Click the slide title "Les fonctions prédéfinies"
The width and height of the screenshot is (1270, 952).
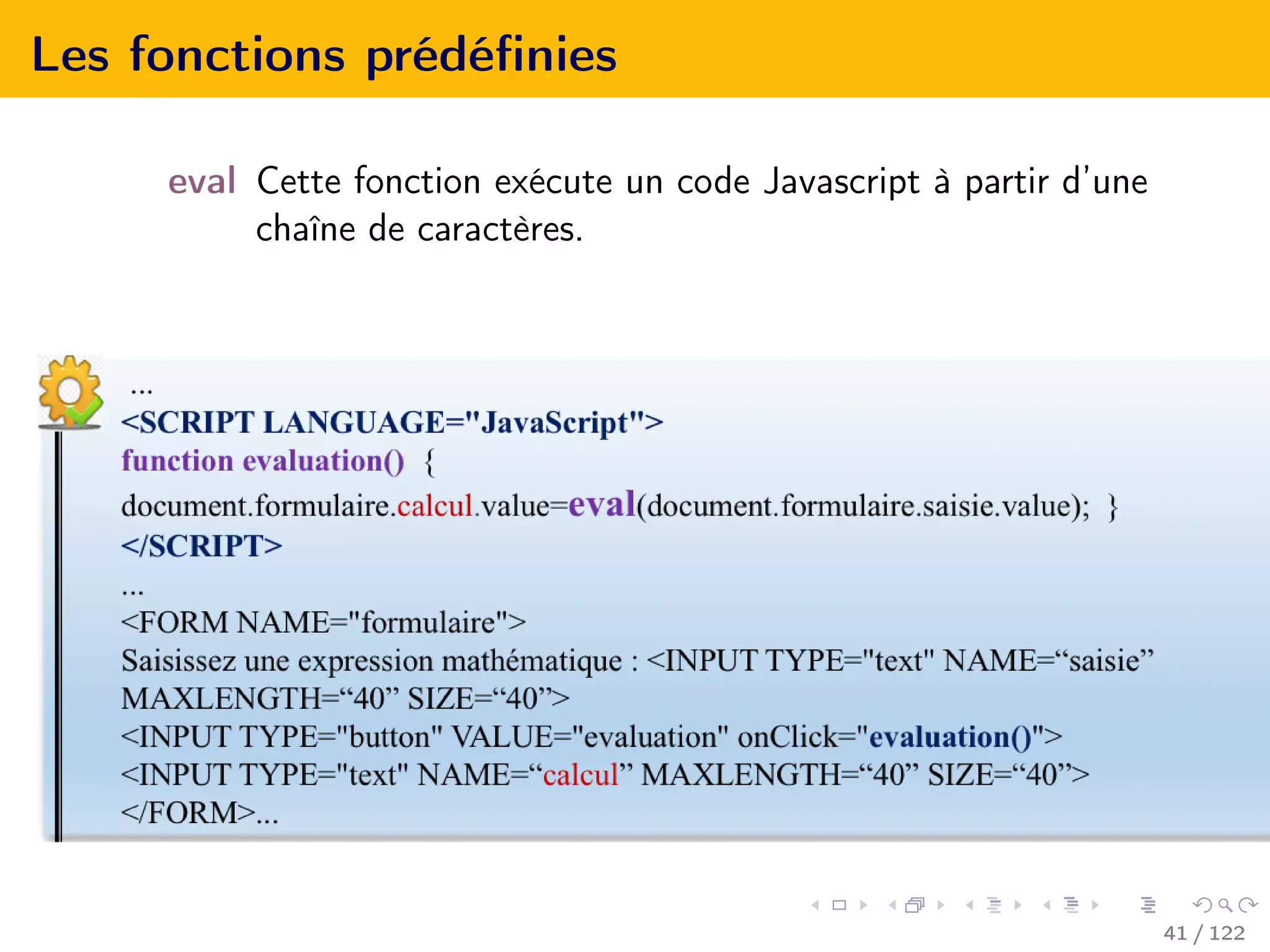click(x=324, y=56)
